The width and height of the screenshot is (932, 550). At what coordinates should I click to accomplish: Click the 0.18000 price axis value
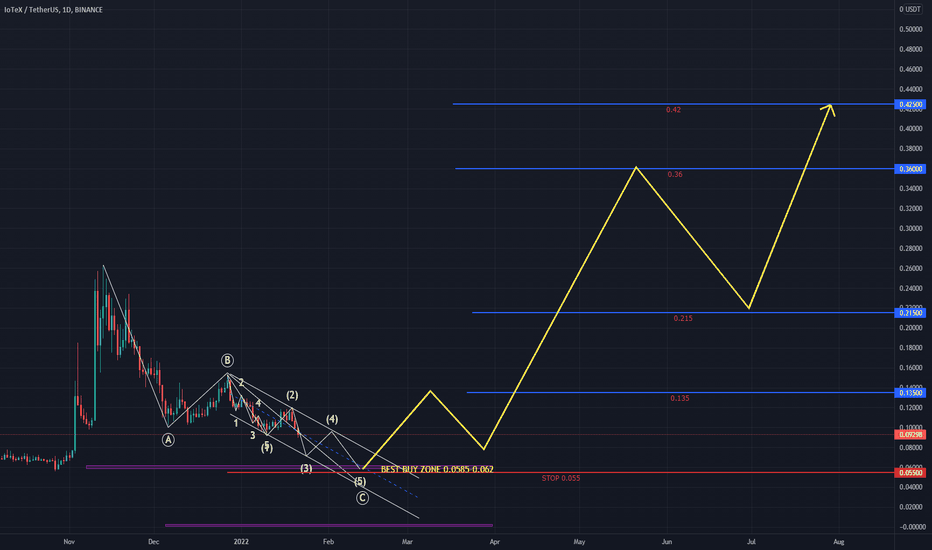click(x=911, y=348)
